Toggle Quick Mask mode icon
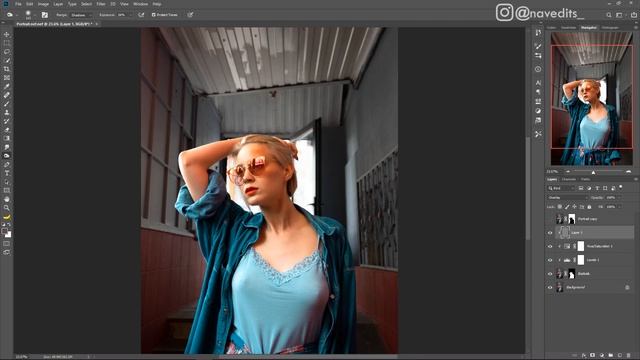The width and height of the screenshot is (640, 360). pos(7,244)
